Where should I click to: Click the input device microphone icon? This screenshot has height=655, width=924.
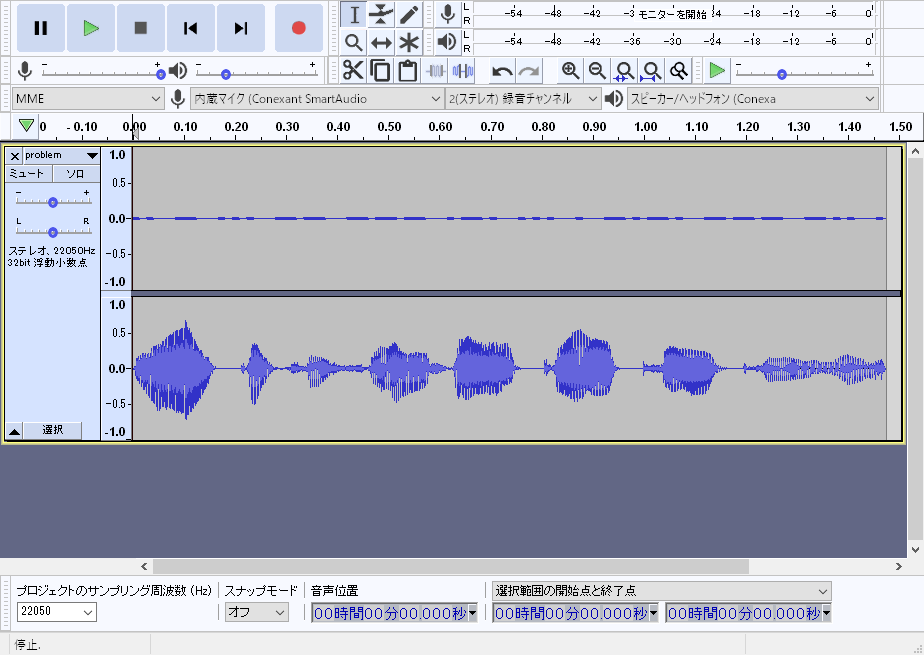[x=177, y=98]
